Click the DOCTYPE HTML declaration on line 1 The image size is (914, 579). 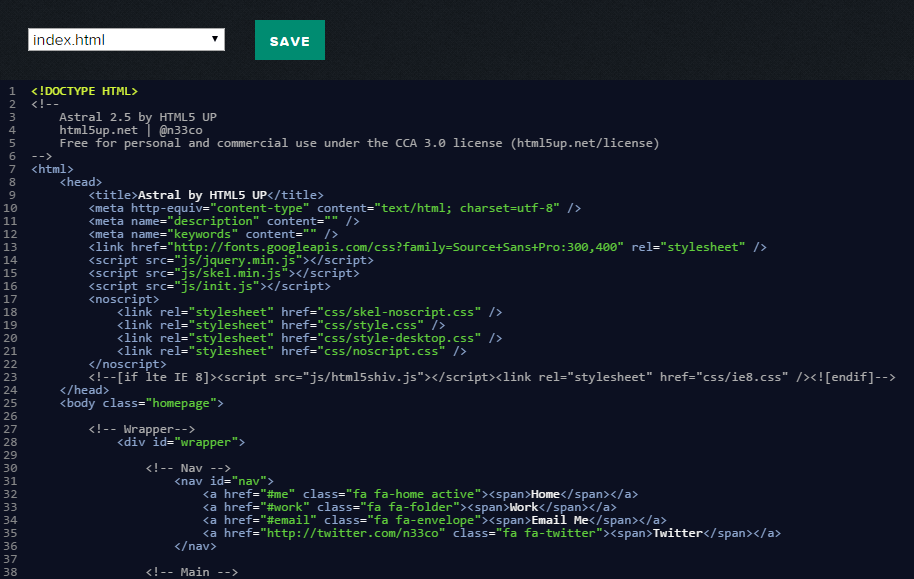[85, 91]
